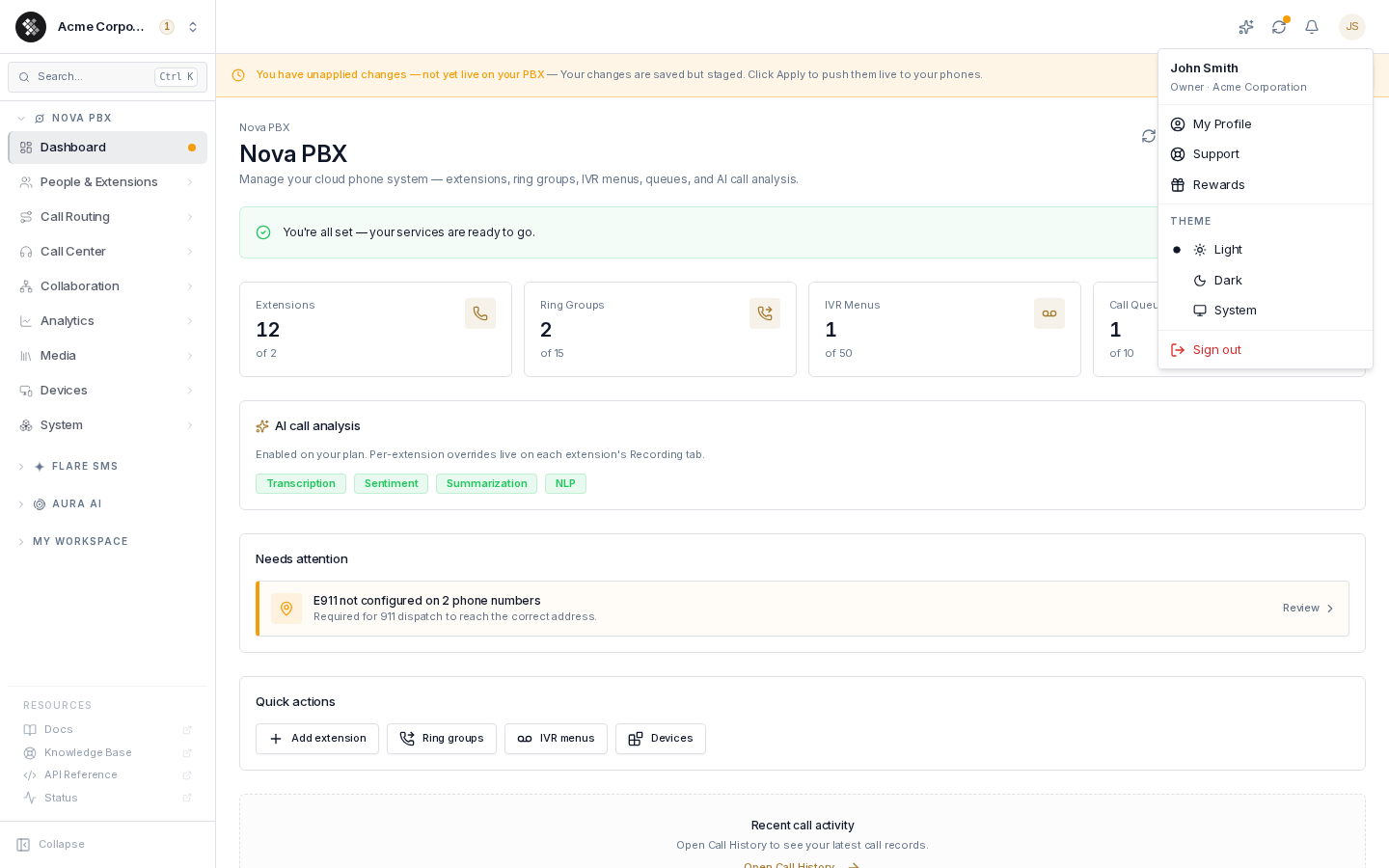1389x868 pixels.
Task: Open the Docs resource link
Action: coord(107,730)
